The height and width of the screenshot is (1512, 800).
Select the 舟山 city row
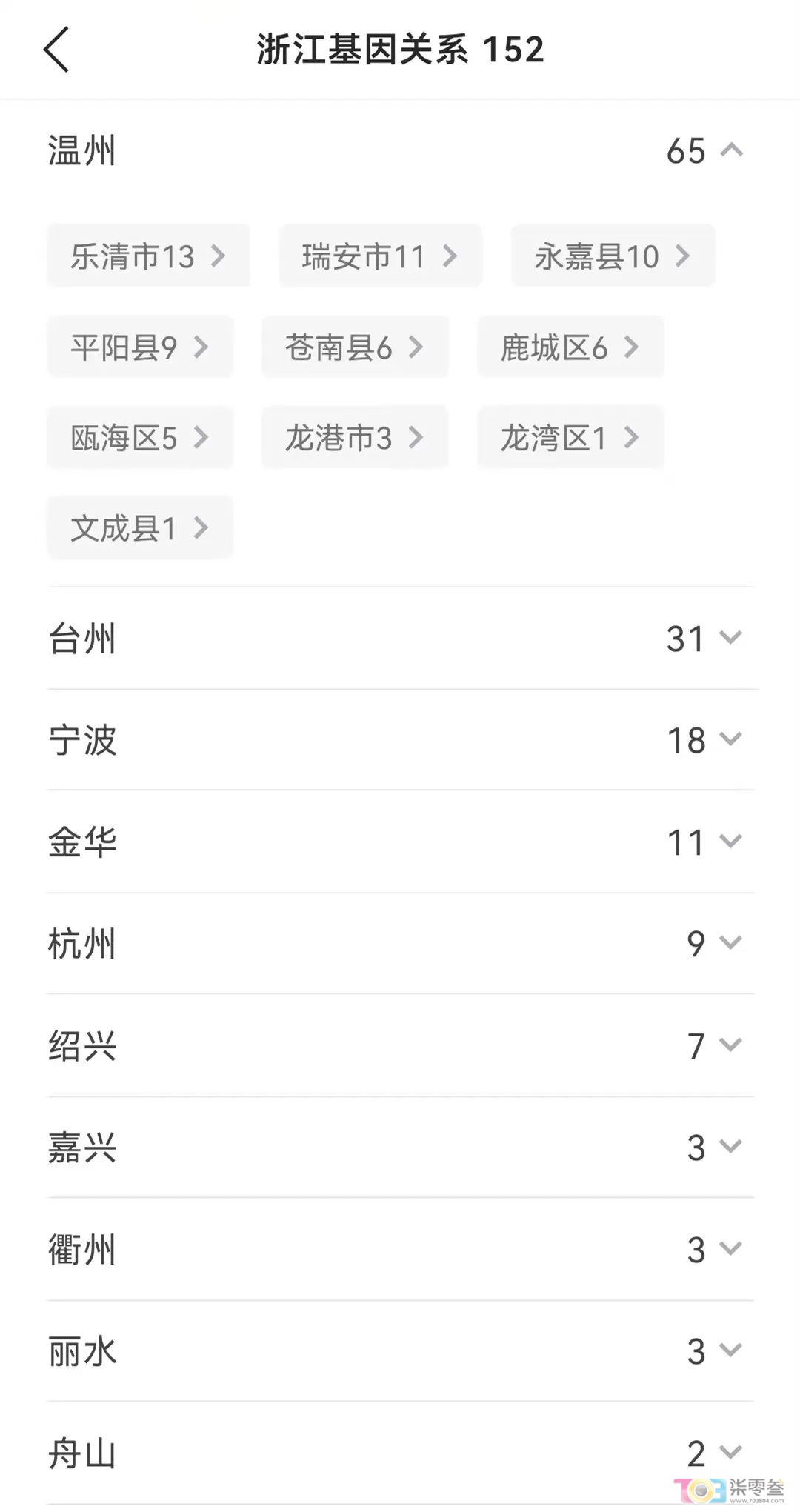(x=401, y=1453)
